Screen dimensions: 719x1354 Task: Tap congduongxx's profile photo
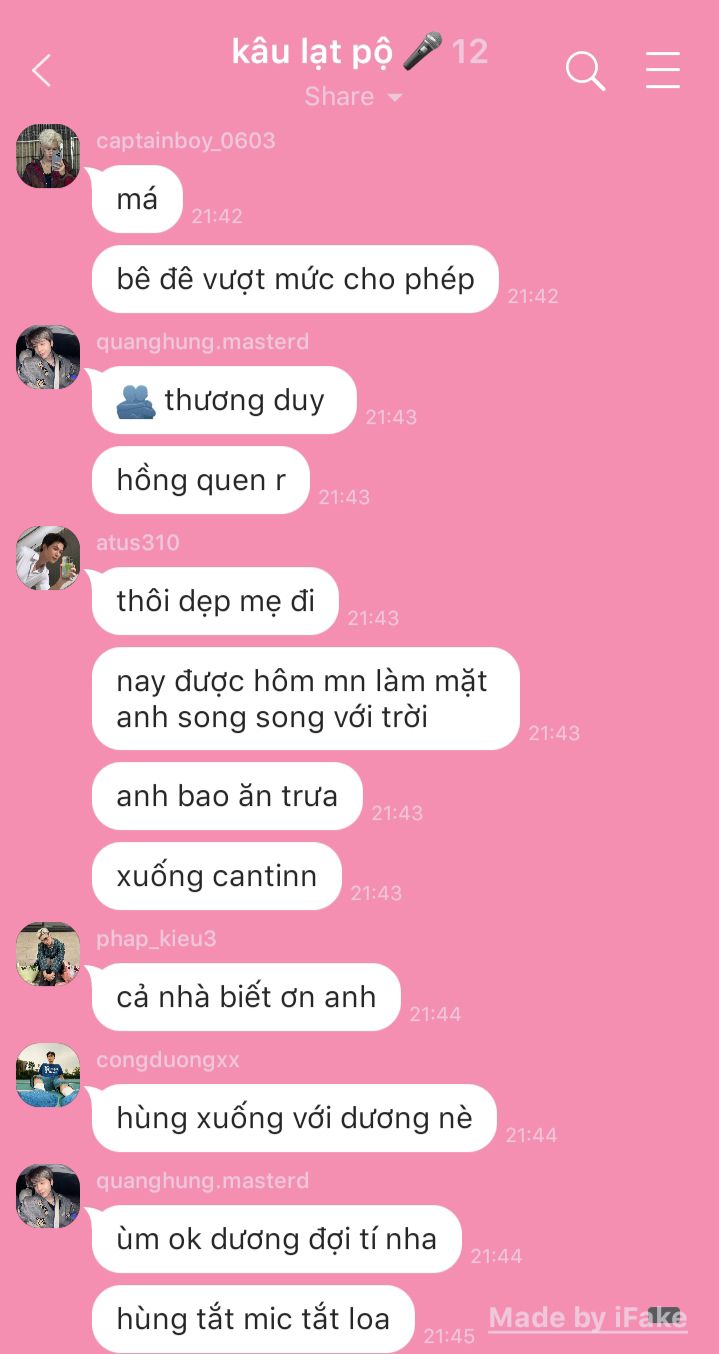(x=48, y=1075)
